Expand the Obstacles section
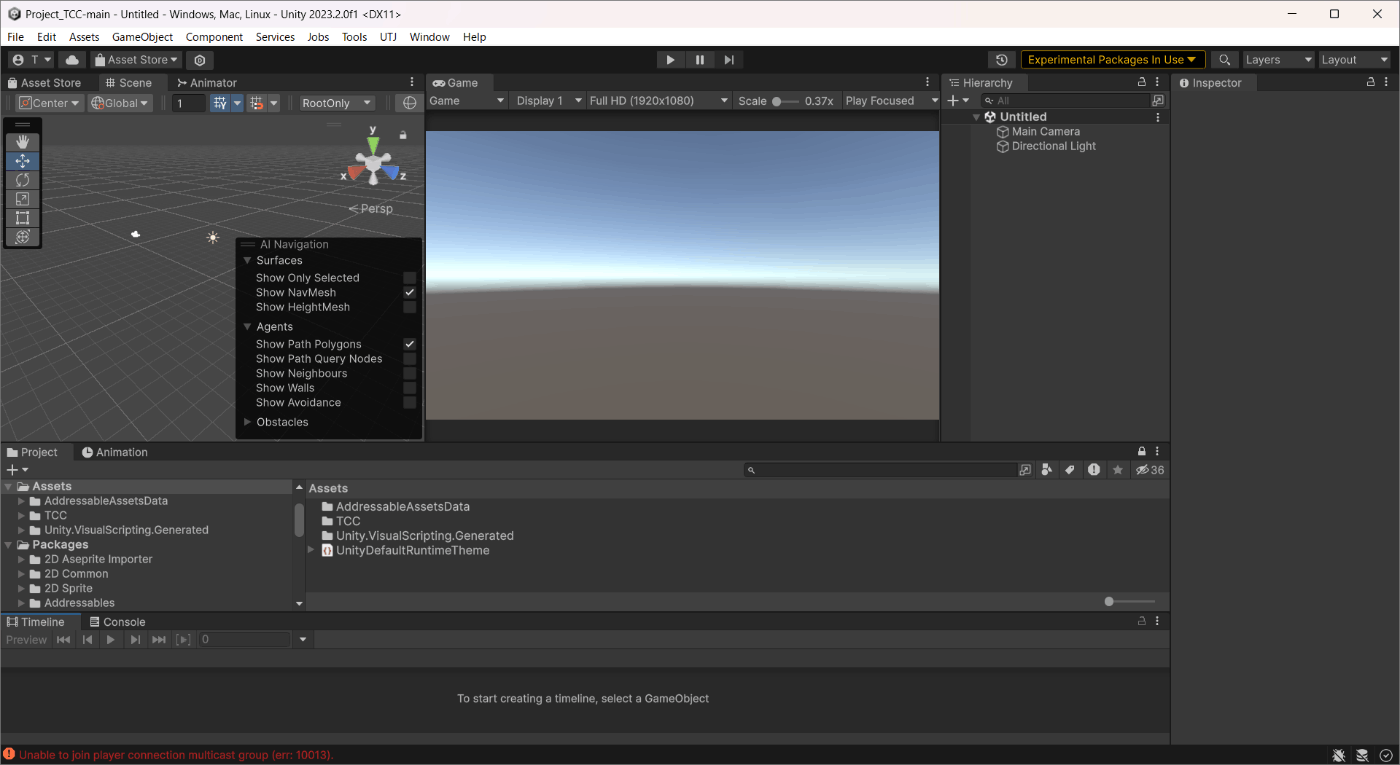The image size is (1400, 765). [248, 422]
